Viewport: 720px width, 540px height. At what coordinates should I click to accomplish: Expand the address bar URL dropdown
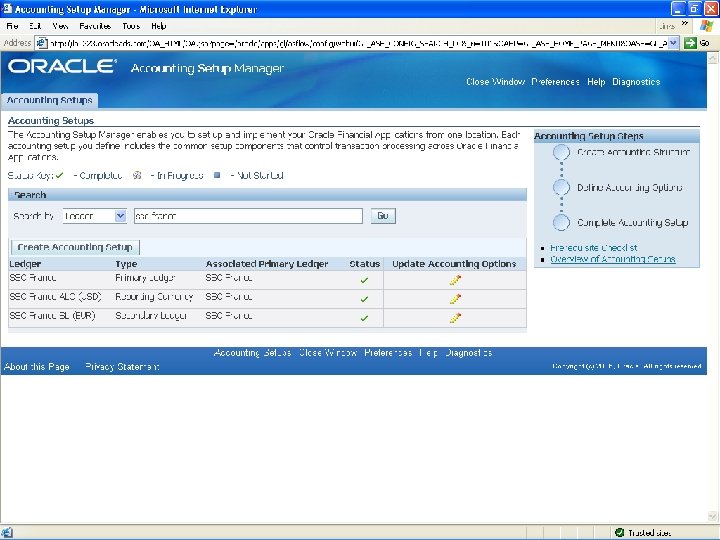(673, 43)
